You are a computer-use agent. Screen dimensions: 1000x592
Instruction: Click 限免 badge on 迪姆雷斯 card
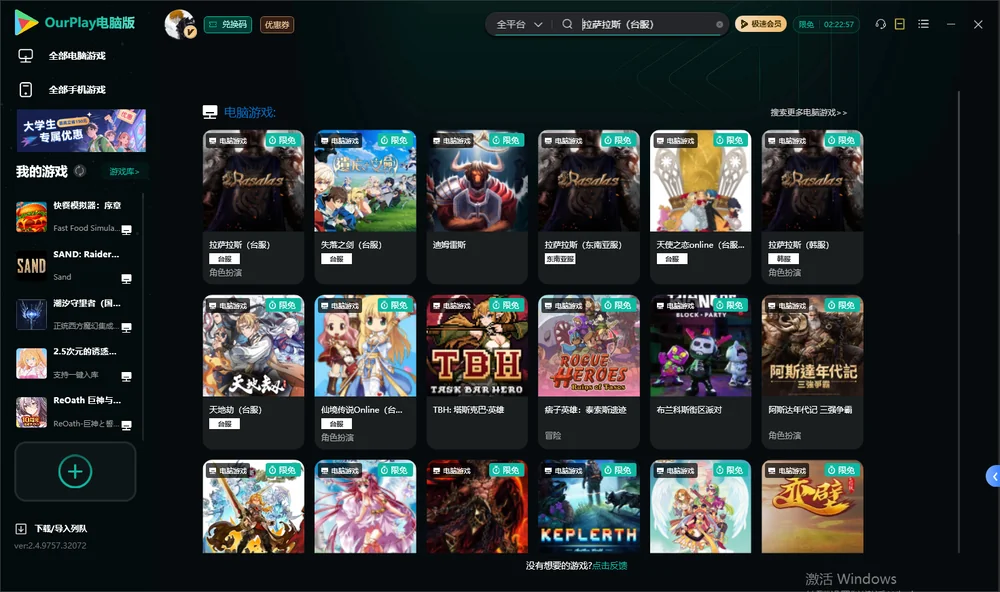point(506,140)
